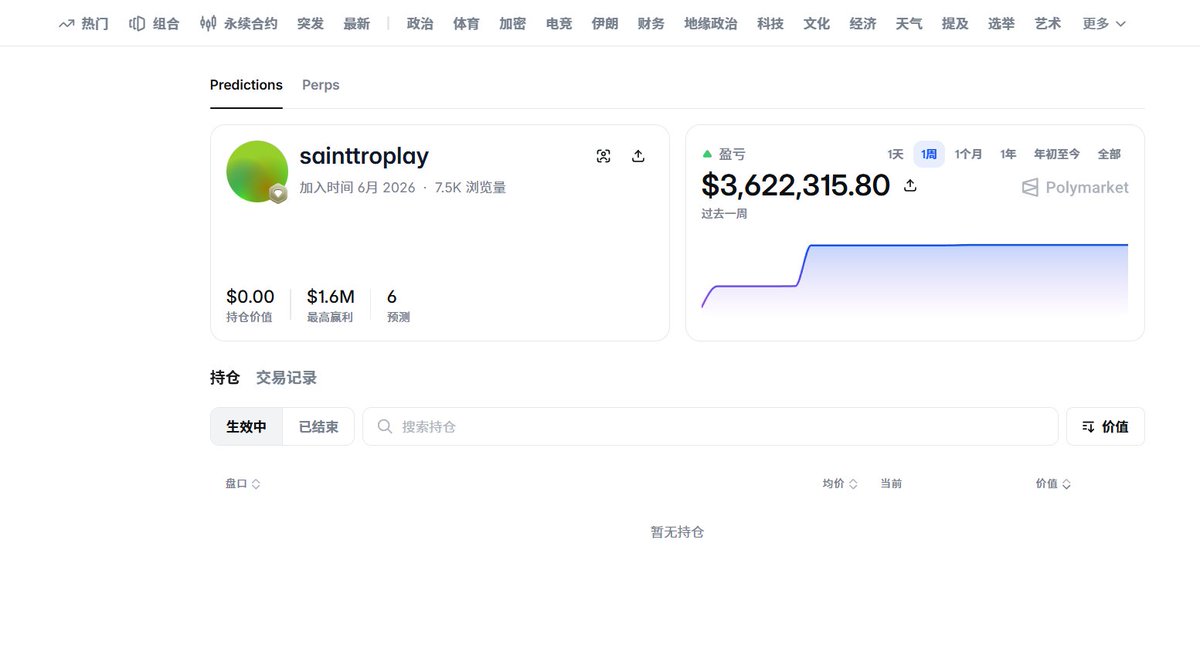
Task: Click the sainttroplay profile avatar
Action: point(257,171)
